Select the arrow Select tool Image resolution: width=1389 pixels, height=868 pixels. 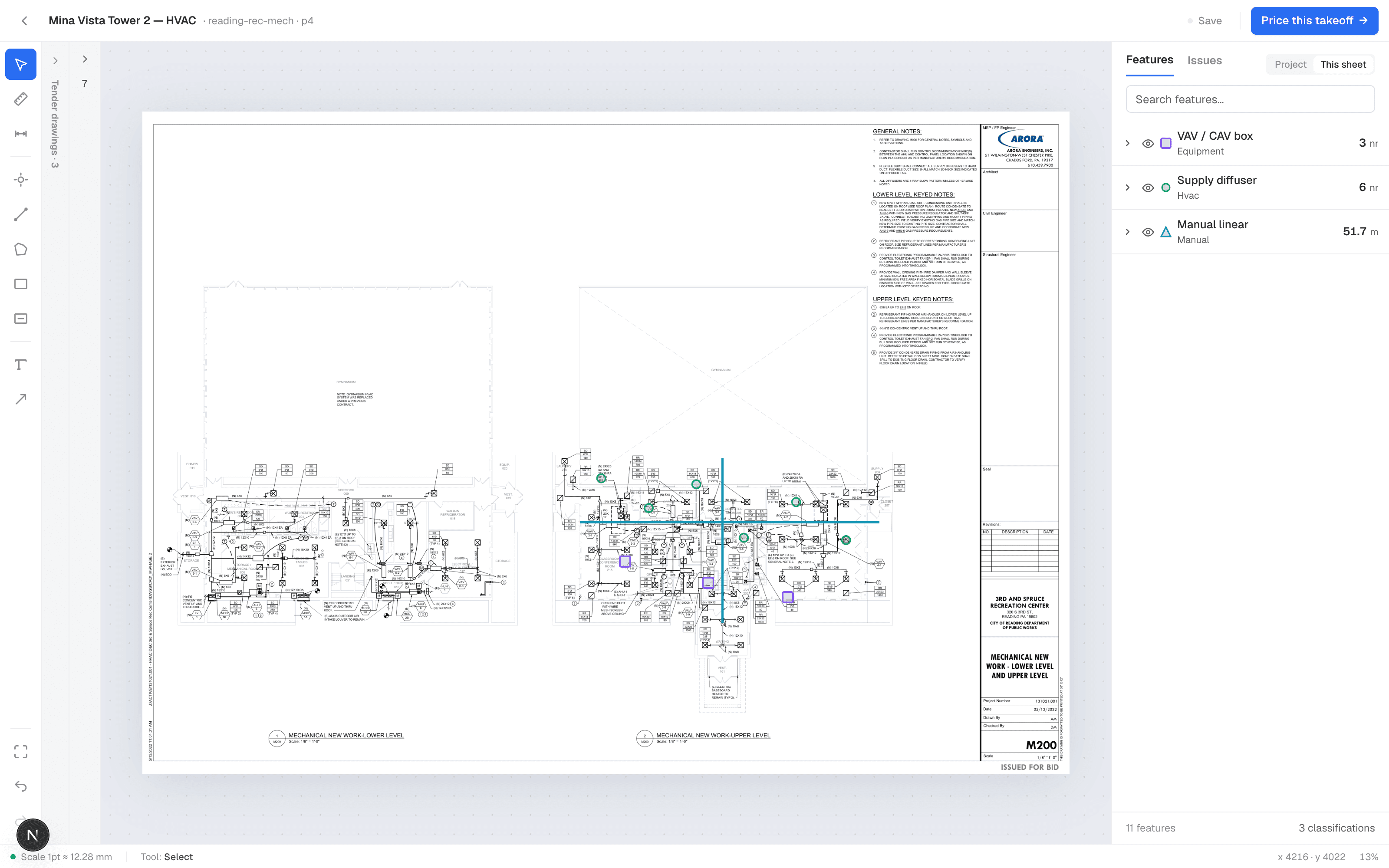(21, 64)
